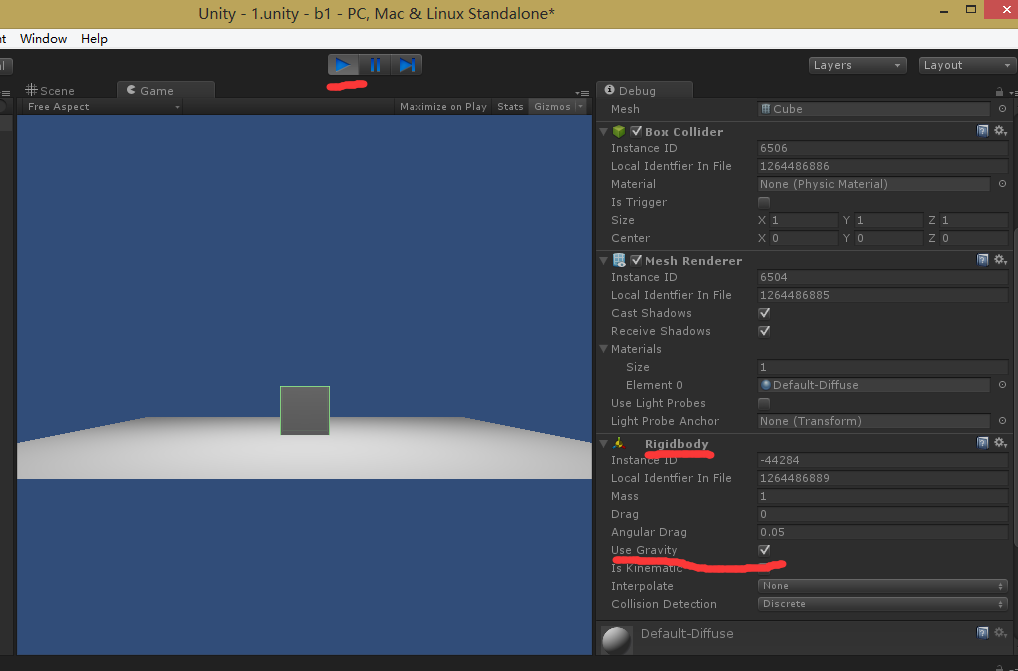This screenshot has width=1018, height=671.
Task: Collapse the Materials foldout
Action: click(604, 349)
